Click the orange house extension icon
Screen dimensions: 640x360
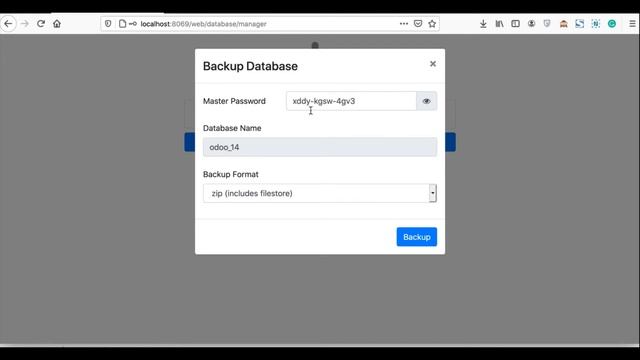pyautogui.click(x=564, y=24)
